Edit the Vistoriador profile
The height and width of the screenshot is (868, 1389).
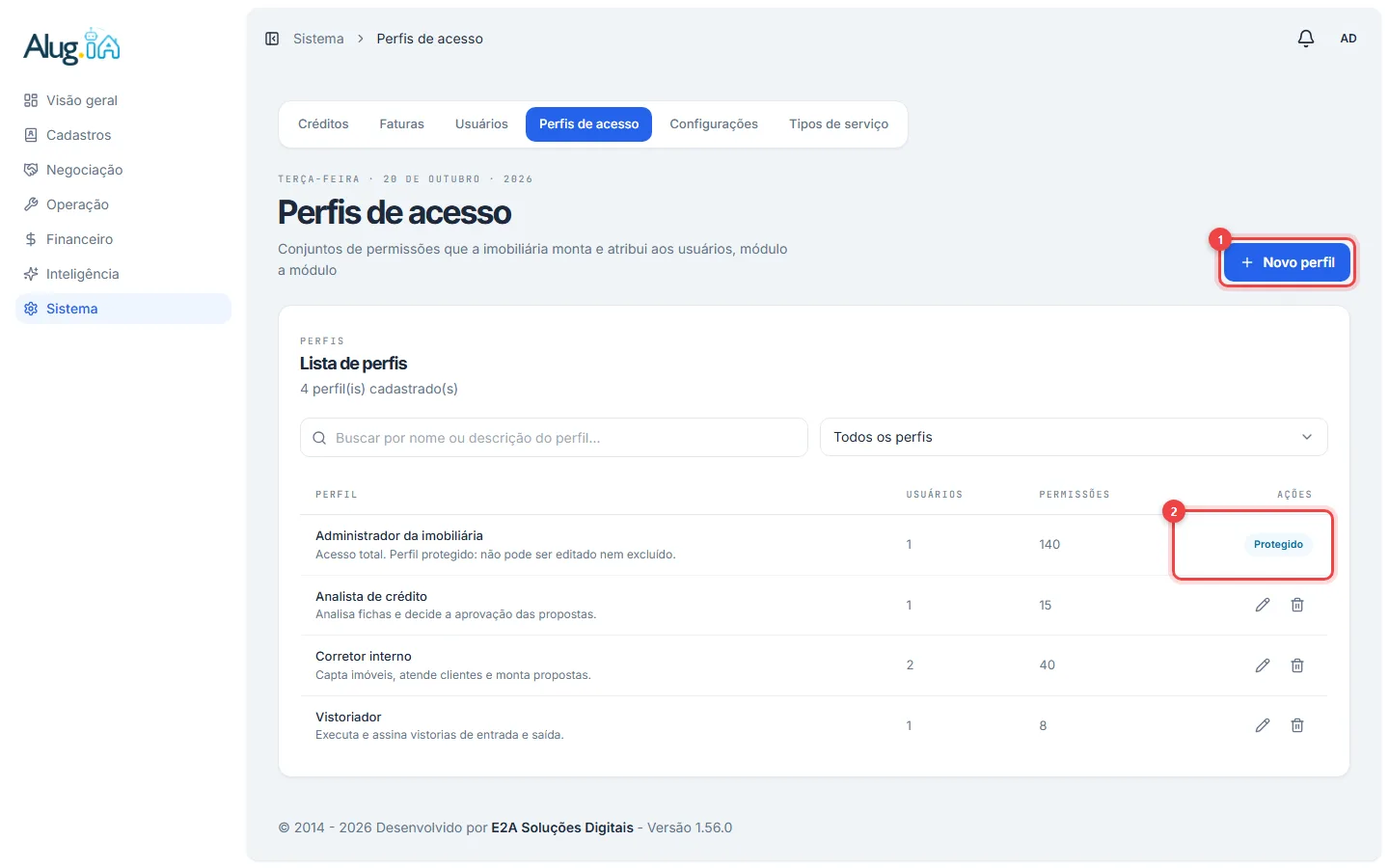[1263, 725]
